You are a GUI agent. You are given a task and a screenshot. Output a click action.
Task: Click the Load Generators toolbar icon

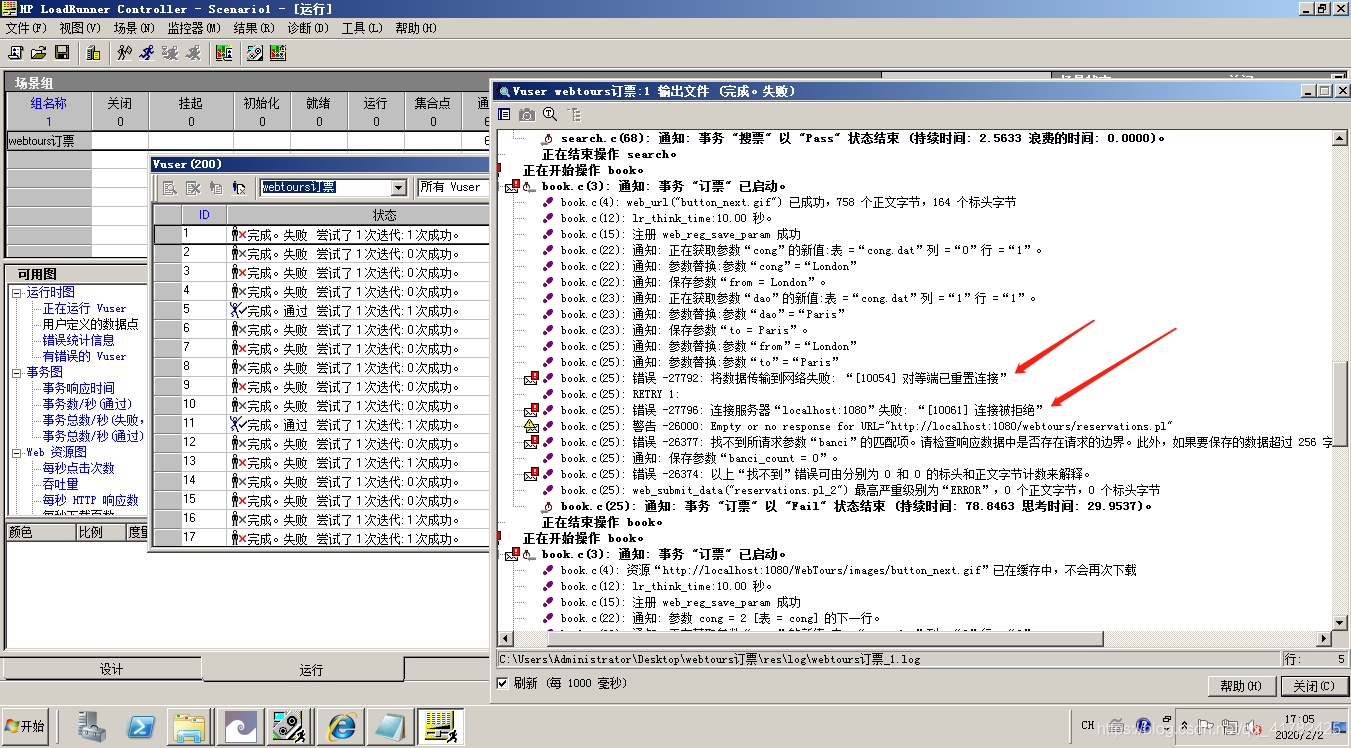click(93, 52)
